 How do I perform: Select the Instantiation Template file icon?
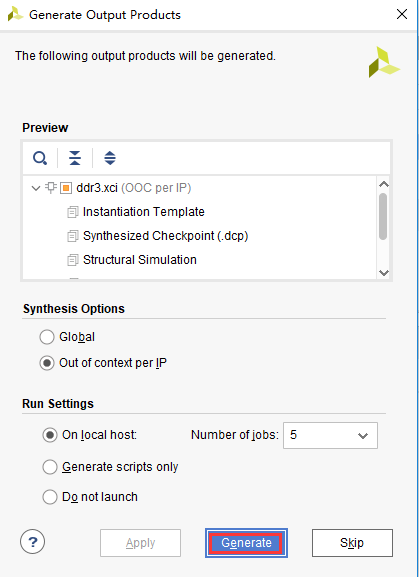point(73,212)
